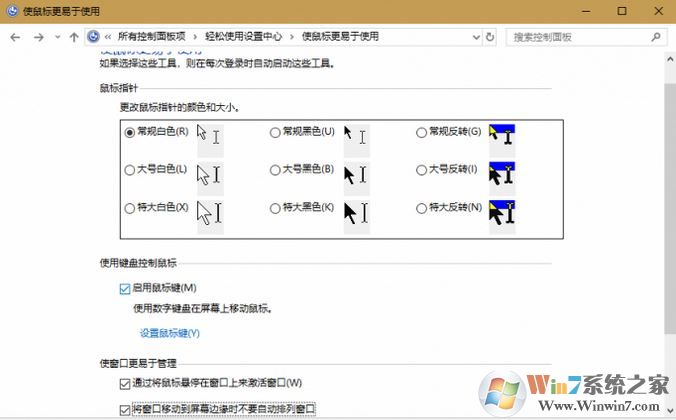Image resolution: width=676 pixels, height=420 pixels.
Task: Open breadcrumb 使鼠标更易于使用
Action: click(340, 37)
